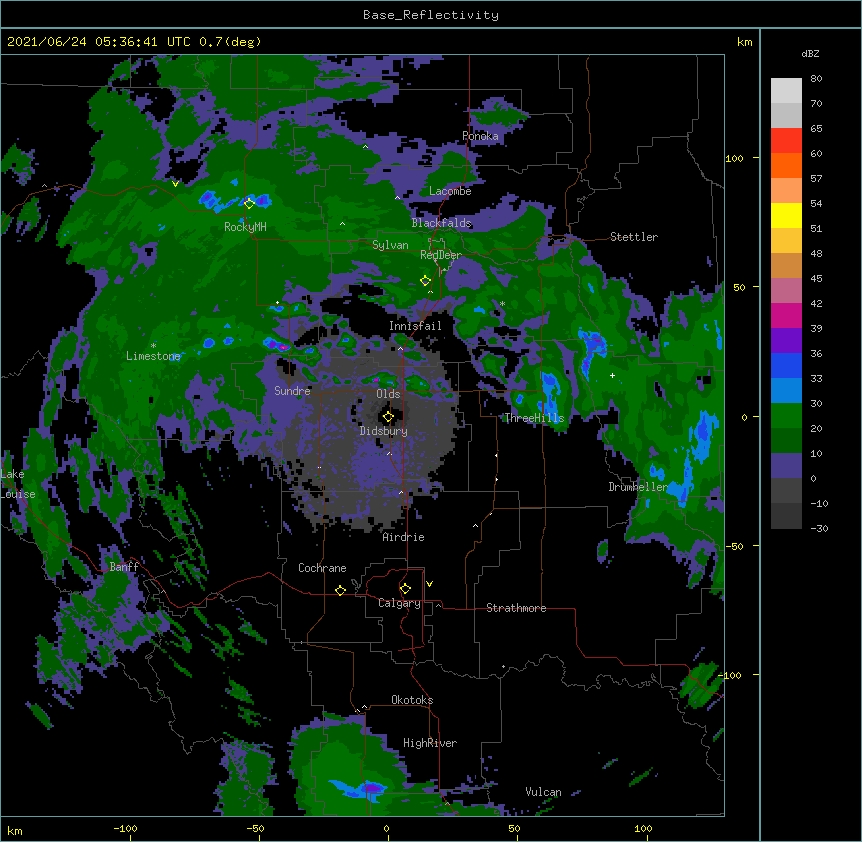Click the white plus marker north of Drumheller
Screen dimensions: 862x842
click(612, 375)
